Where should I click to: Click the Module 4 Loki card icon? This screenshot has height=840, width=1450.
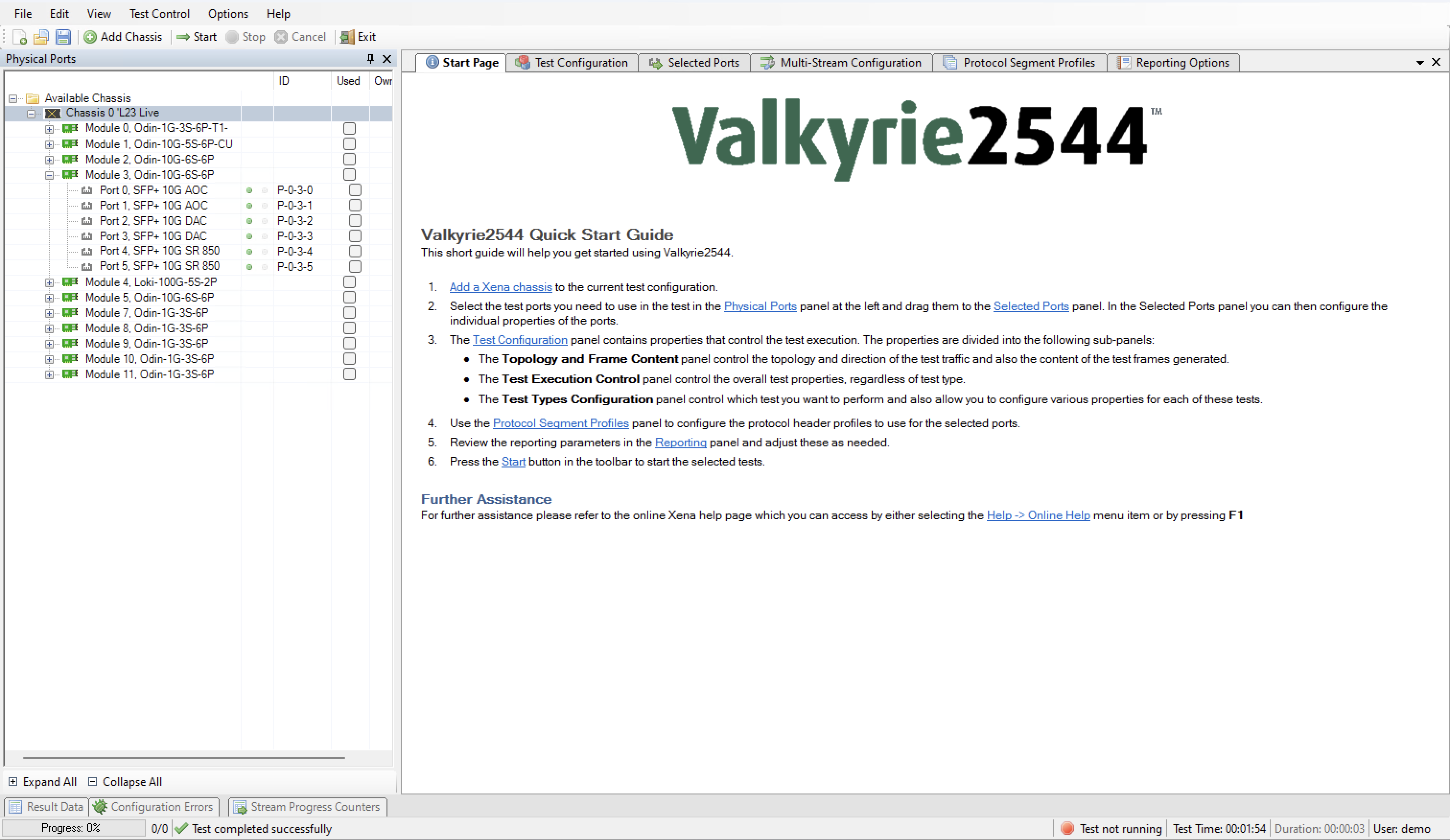click(70, 282)
